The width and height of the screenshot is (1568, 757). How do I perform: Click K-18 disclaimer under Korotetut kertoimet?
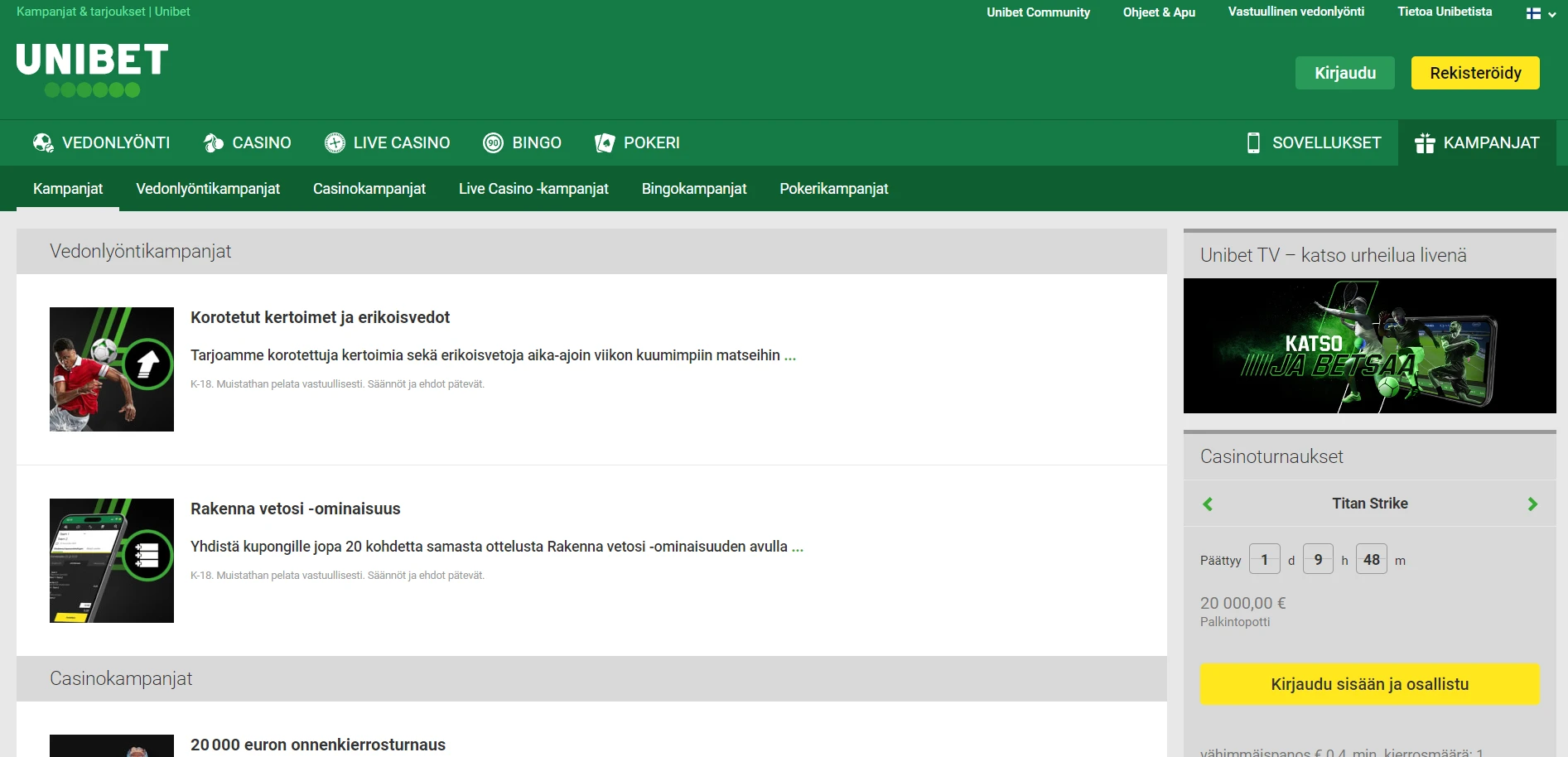(337, 384)
